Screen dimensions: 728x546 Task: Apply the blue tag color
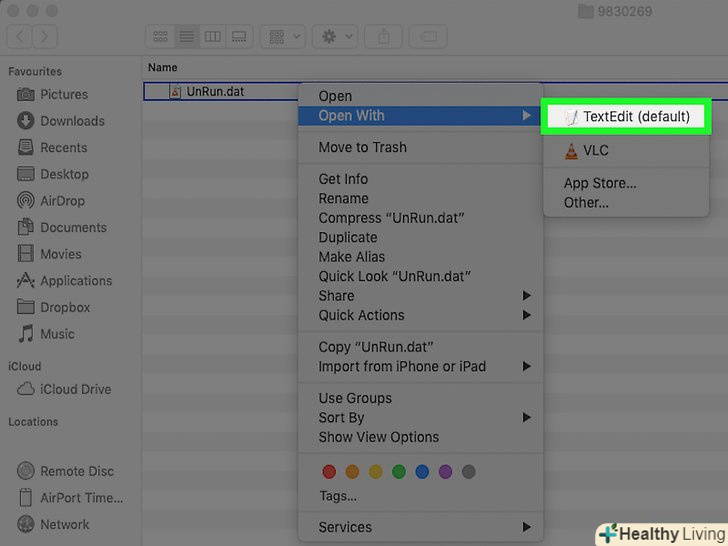422,472
